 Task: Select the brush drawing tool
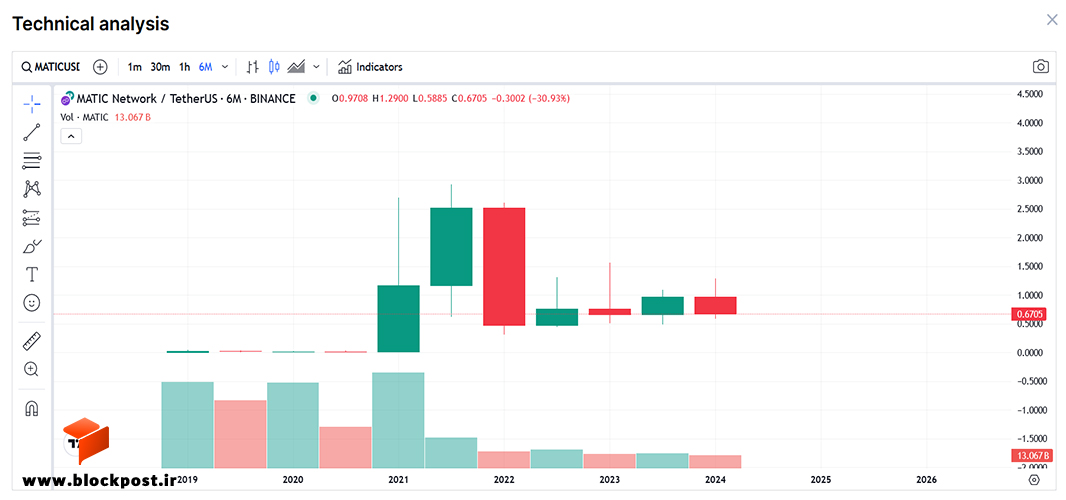click(32, 246)
